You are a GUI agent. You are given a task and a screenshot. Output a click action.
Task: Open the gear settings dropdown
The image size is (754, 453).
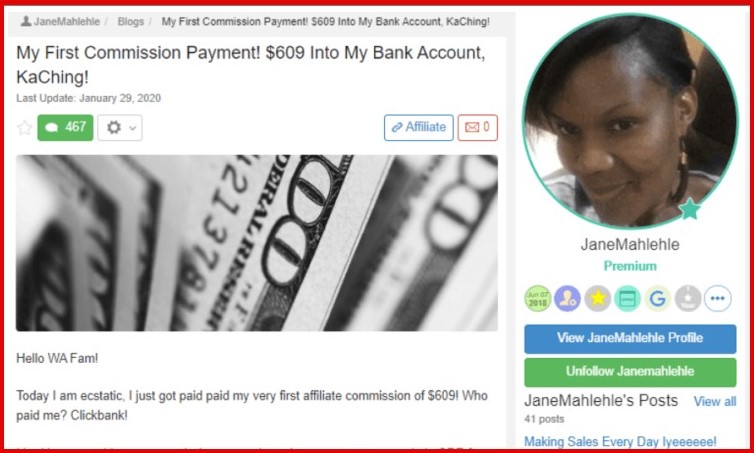click(120, 127)
